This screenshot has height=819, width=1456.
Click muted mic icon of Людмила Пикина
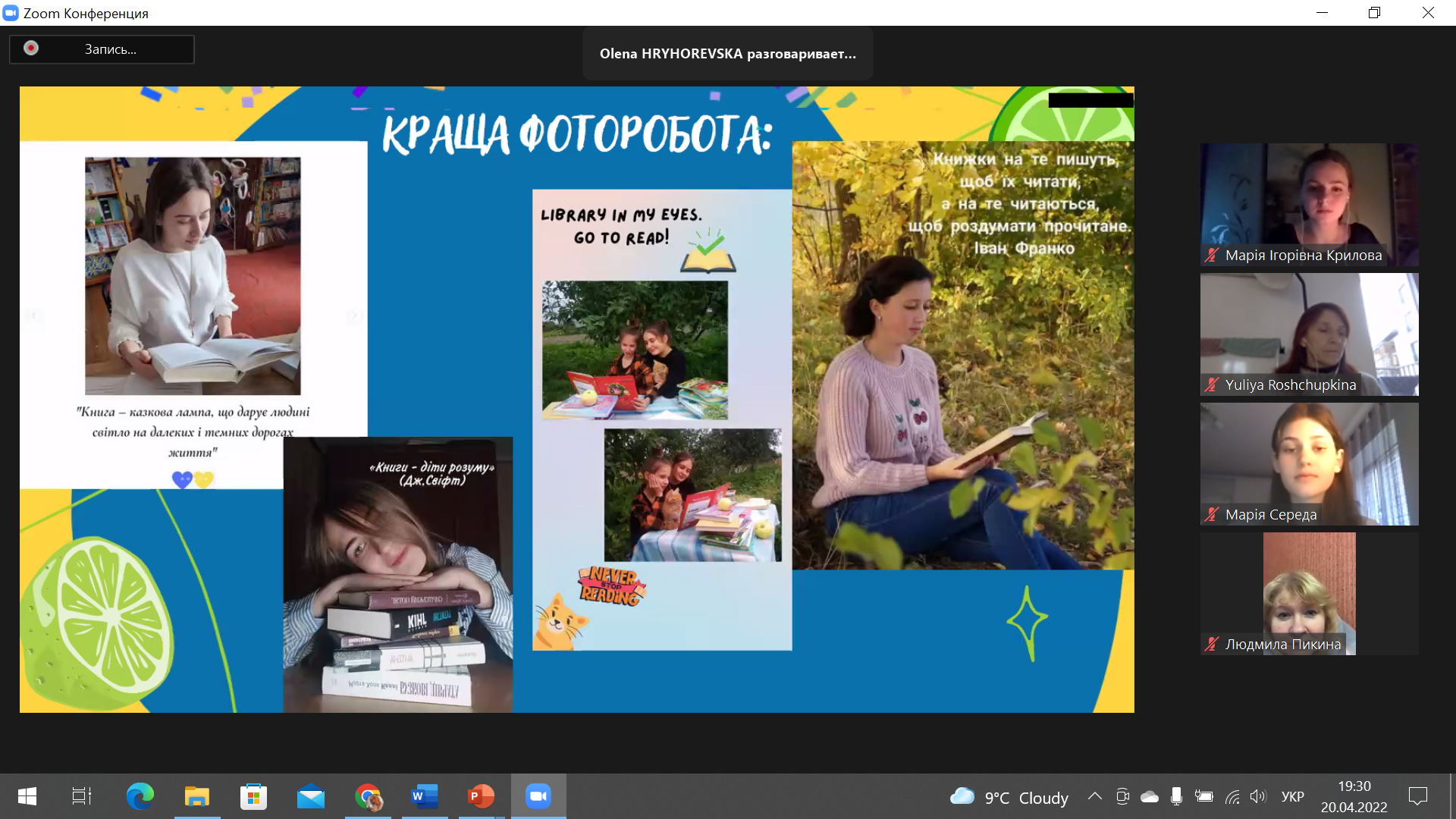(1212, 644)
